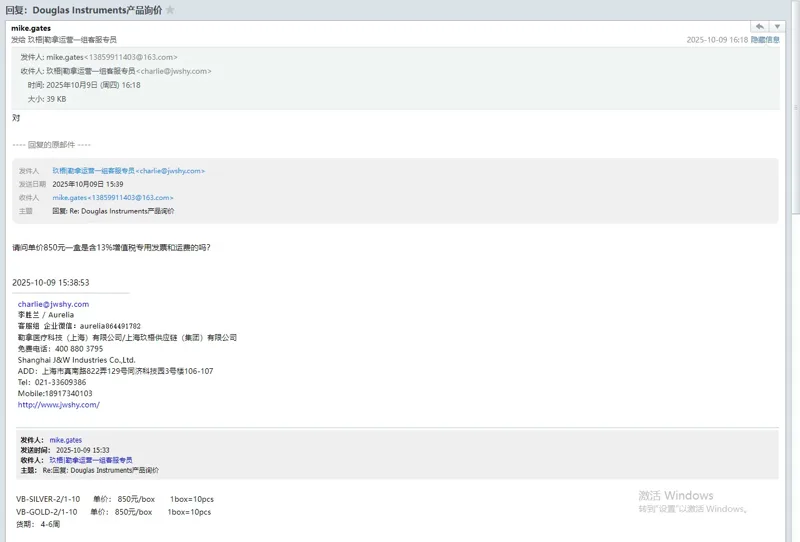Open http://www.jwshy.com/ website link
The width and height of the screenshot is (800, 542).
point(59,405)
